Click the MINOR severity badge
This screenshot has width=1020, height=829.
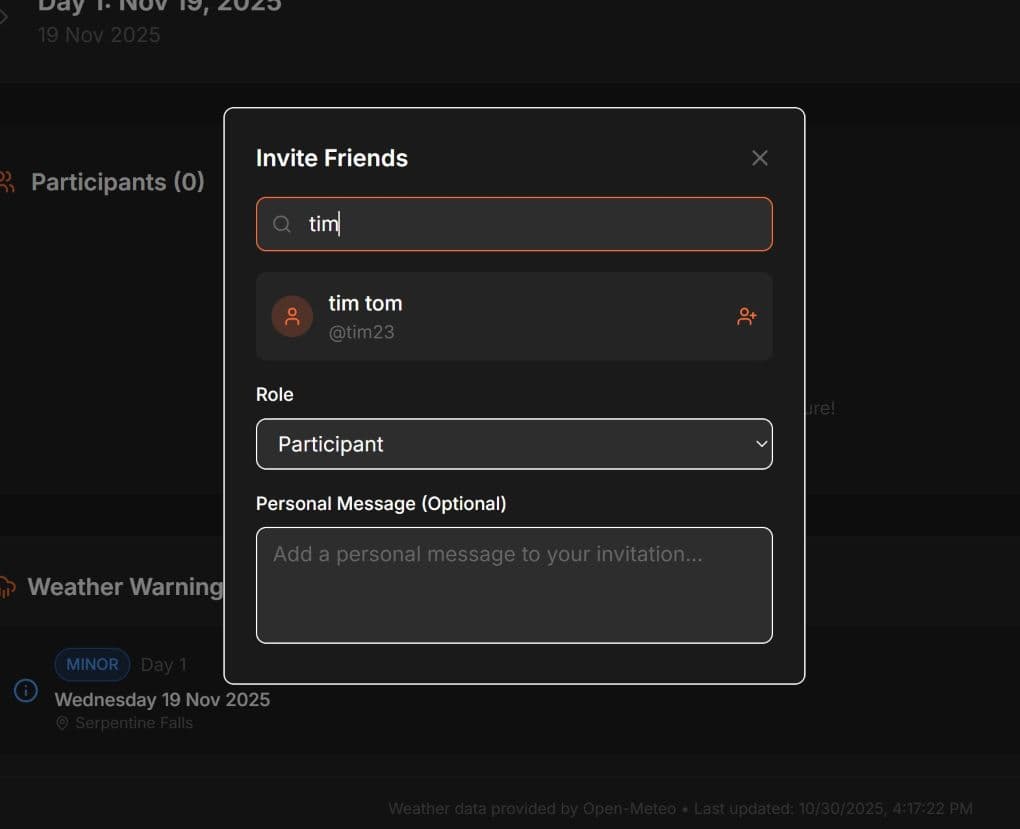[92, 664]
